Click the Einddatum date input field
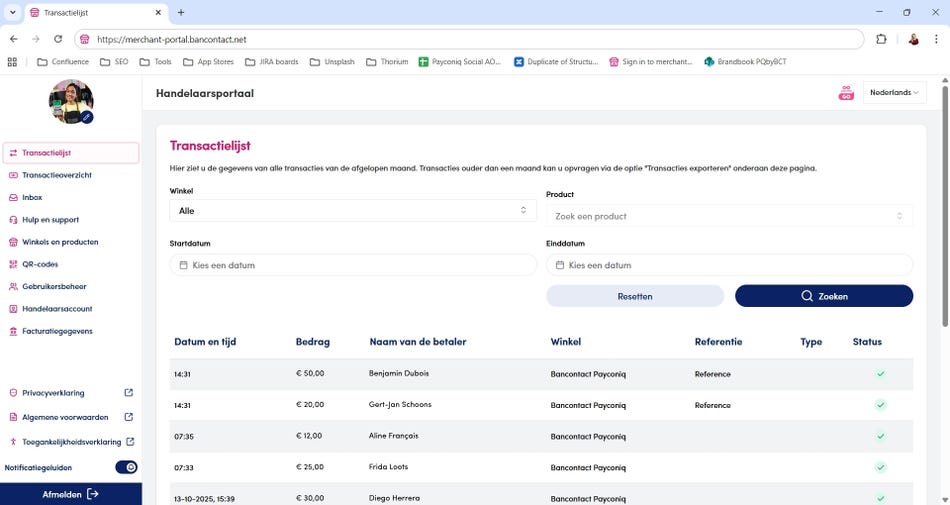The height and width of the screenshot is (505, 950). click(x=729, y=266)
